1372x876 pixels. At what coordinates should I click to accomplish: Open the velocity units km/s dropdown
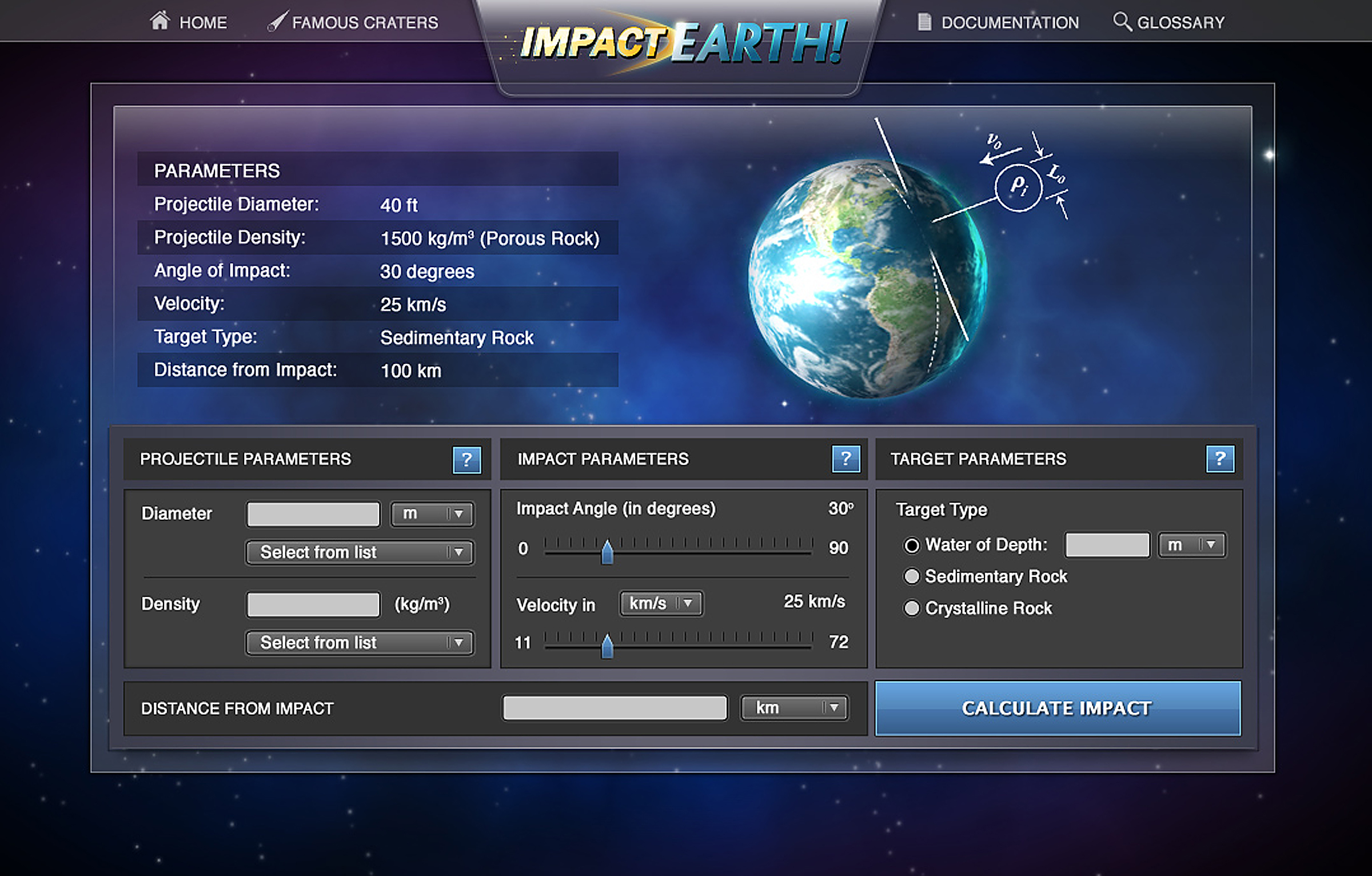[x=661, y=603]
